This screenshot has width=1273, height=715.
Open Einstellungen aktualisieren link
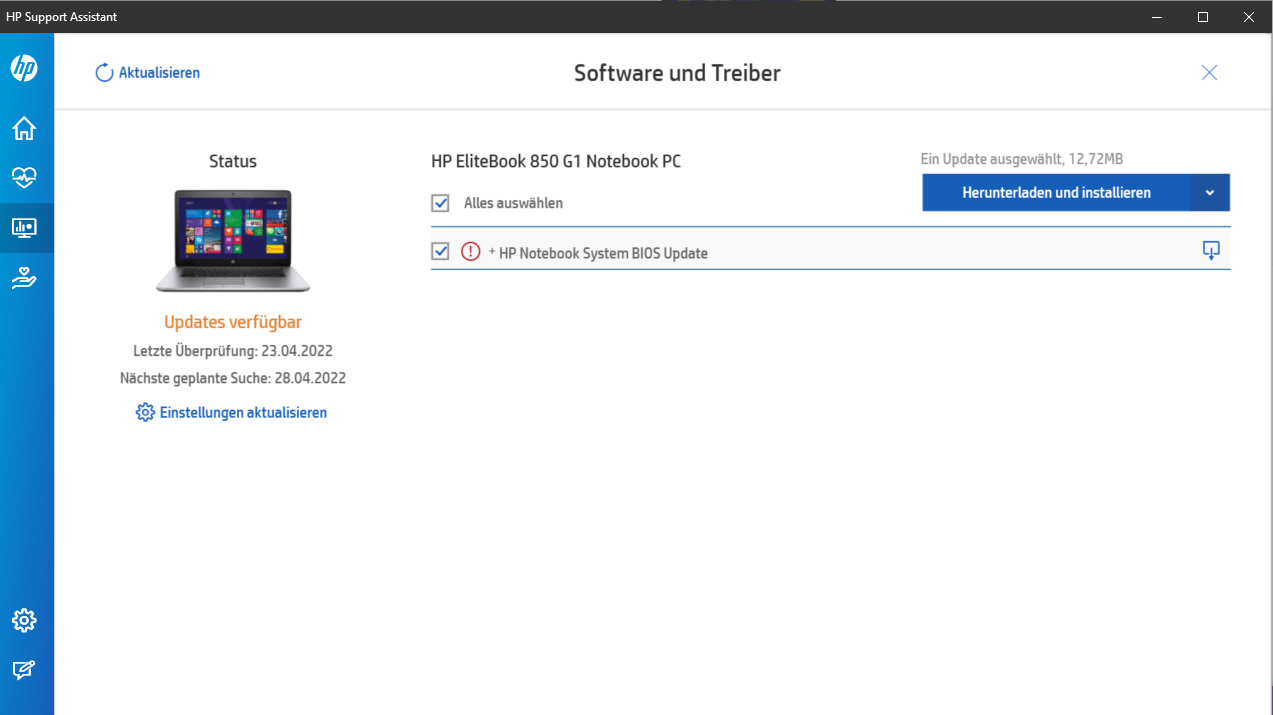click(232, 413)
